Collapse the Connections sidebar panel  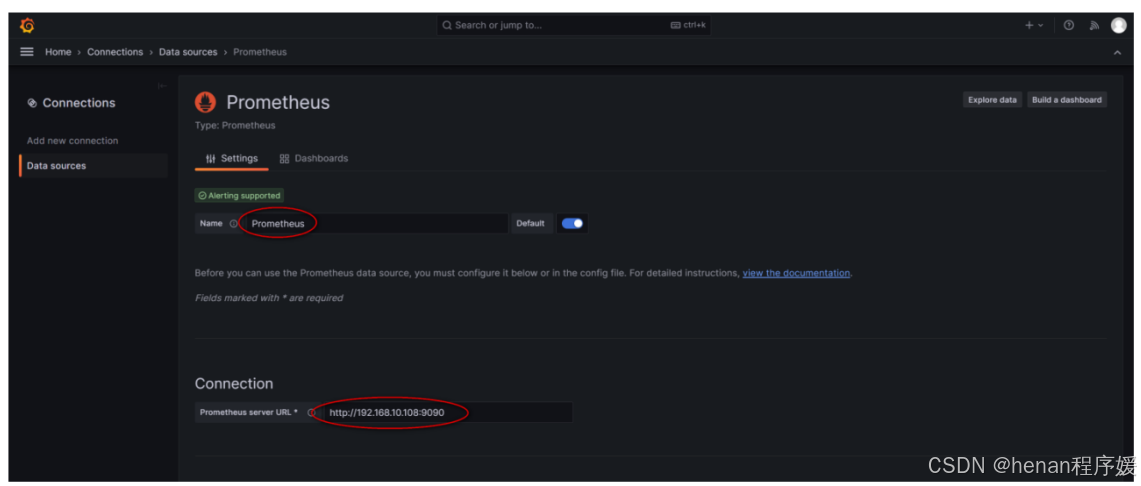(x=162, y=86)
